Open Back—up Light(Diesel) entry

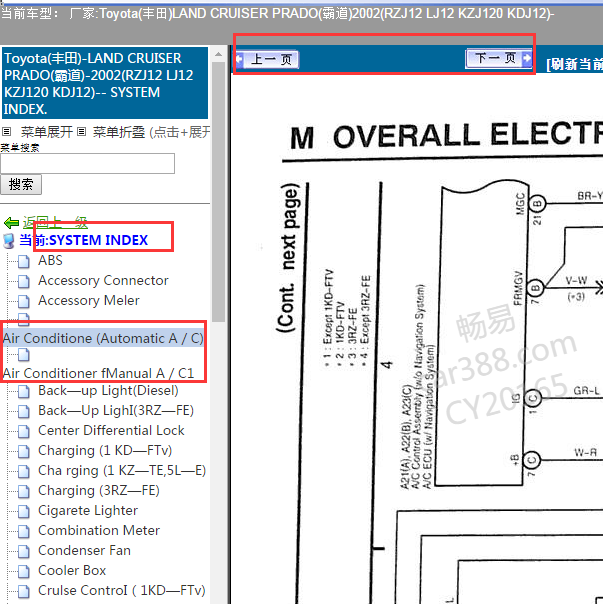click(x=108, y=391)
